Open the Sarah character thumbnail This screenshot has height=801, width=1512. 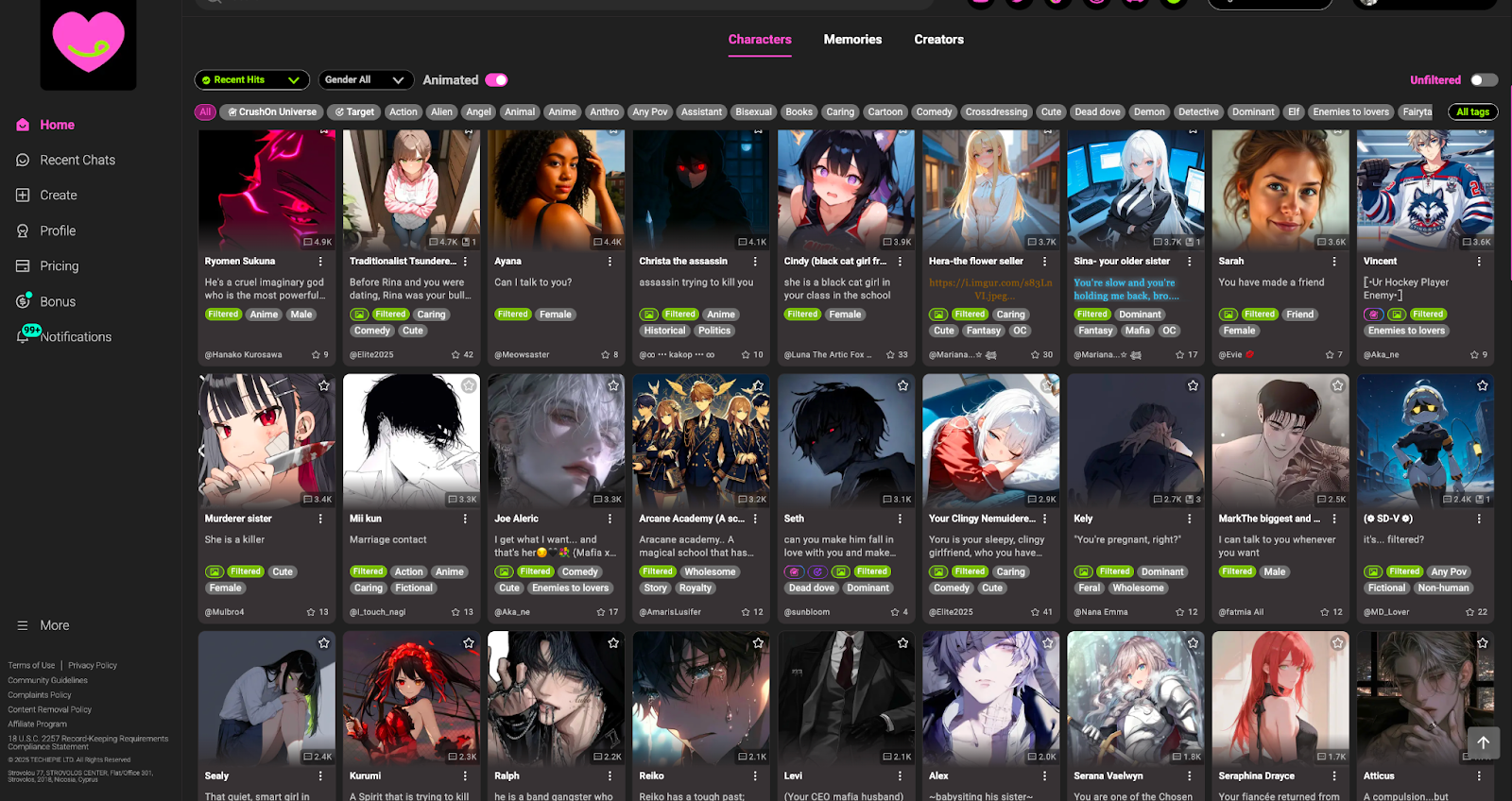pyautogui.click(x=1280, y=189)
